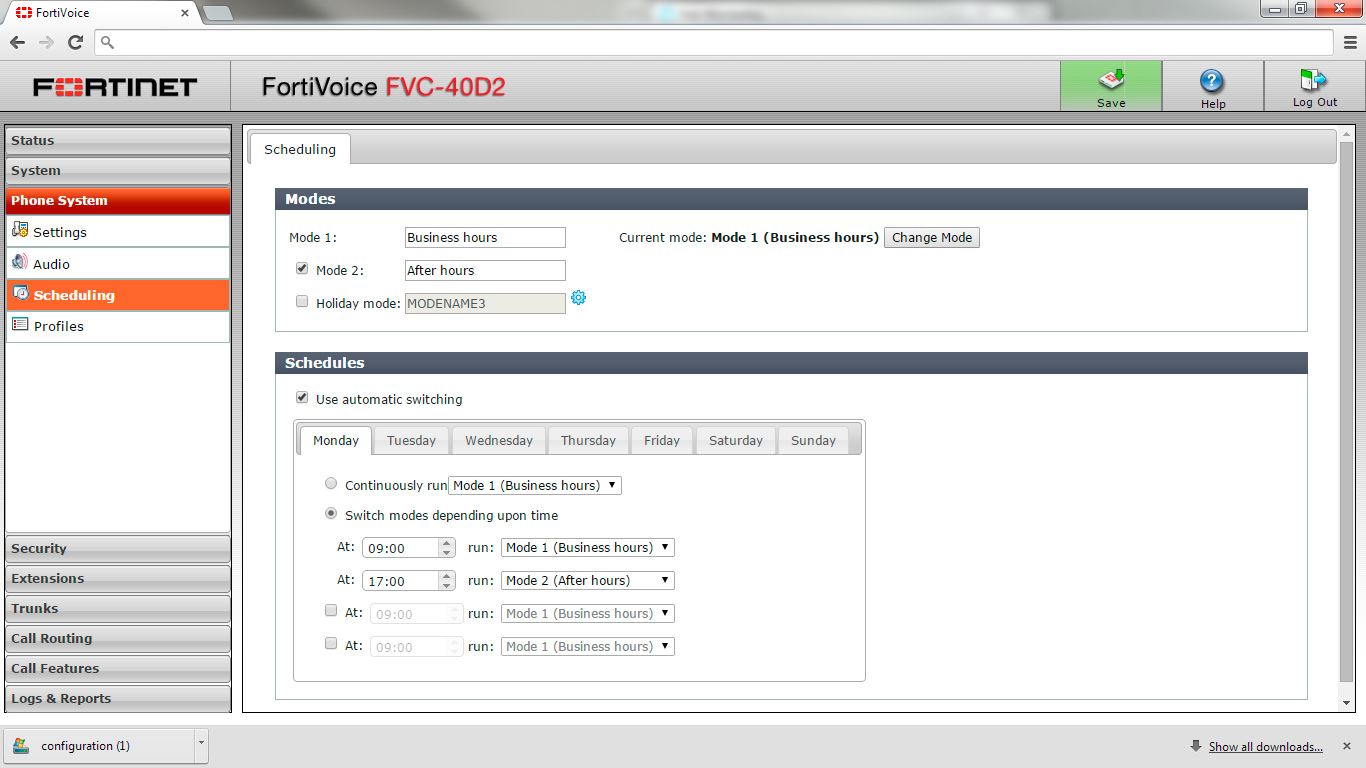Expand the Call Routing sidebar section
This screenshot has height=768, width=1366.
(x=118, y=639)
